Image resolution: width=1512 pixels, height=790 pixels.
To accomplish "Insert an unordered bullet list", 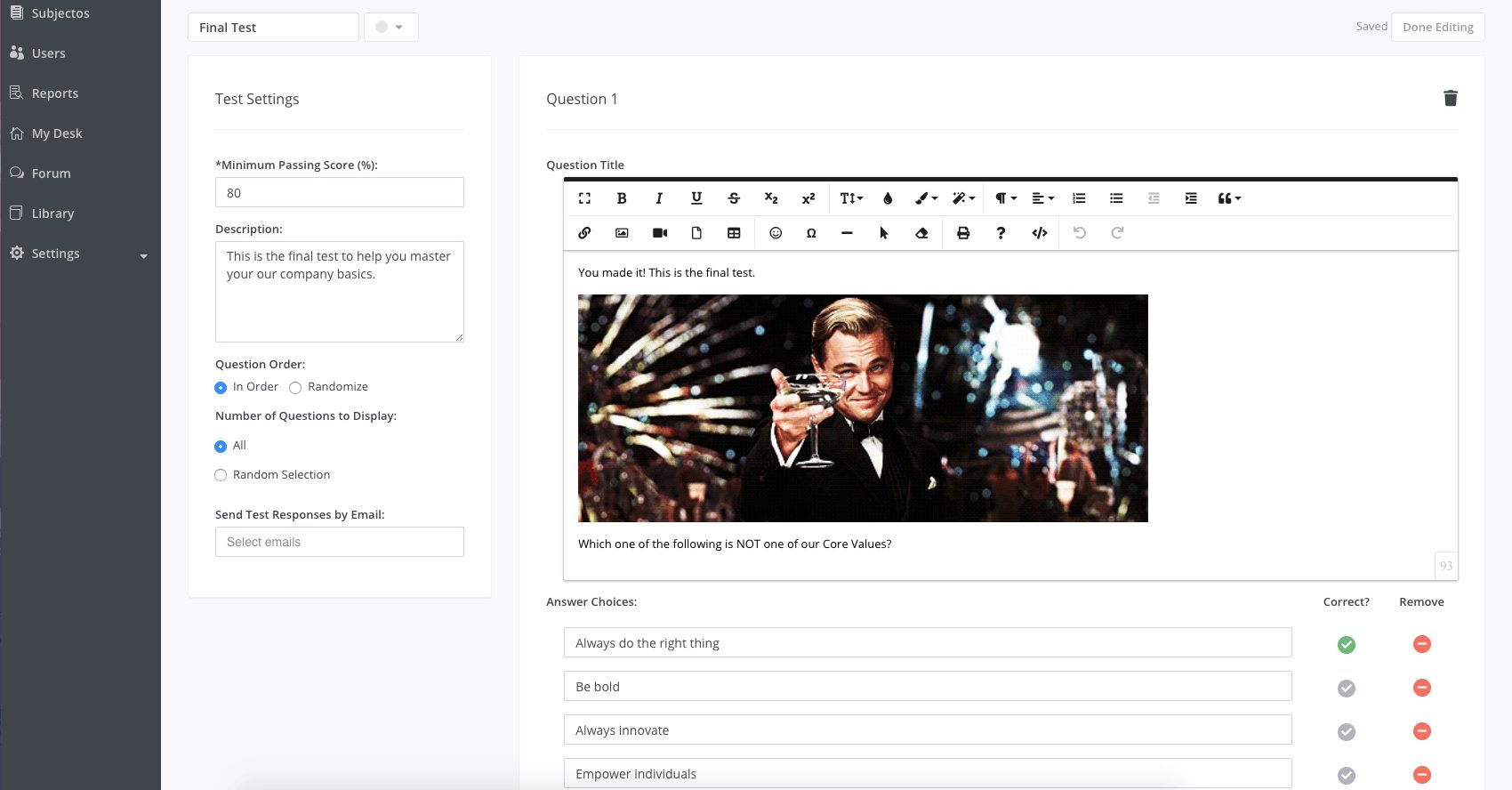I will [x=1116, y=198].
